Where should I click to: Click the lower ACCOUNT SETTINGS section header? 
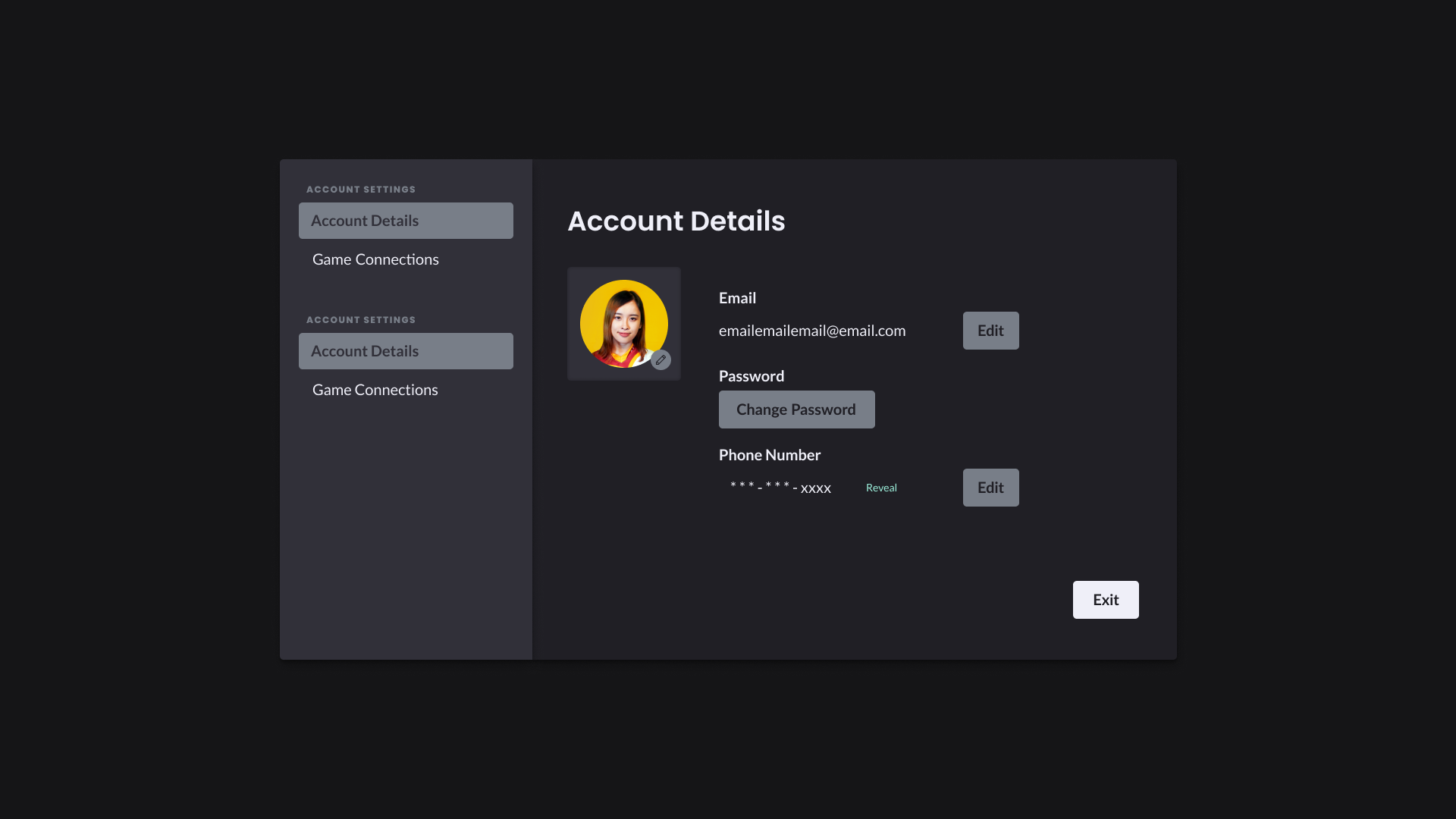pos(361,320)
